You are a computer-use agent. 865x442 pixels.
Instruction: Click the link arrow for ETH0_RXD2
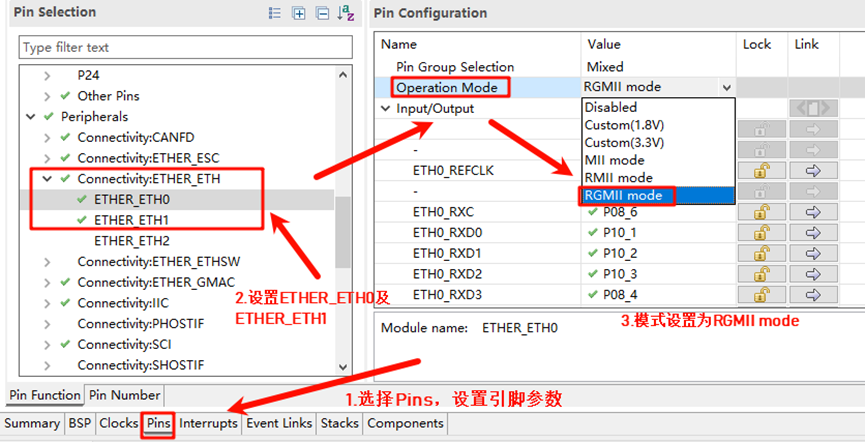812,274
